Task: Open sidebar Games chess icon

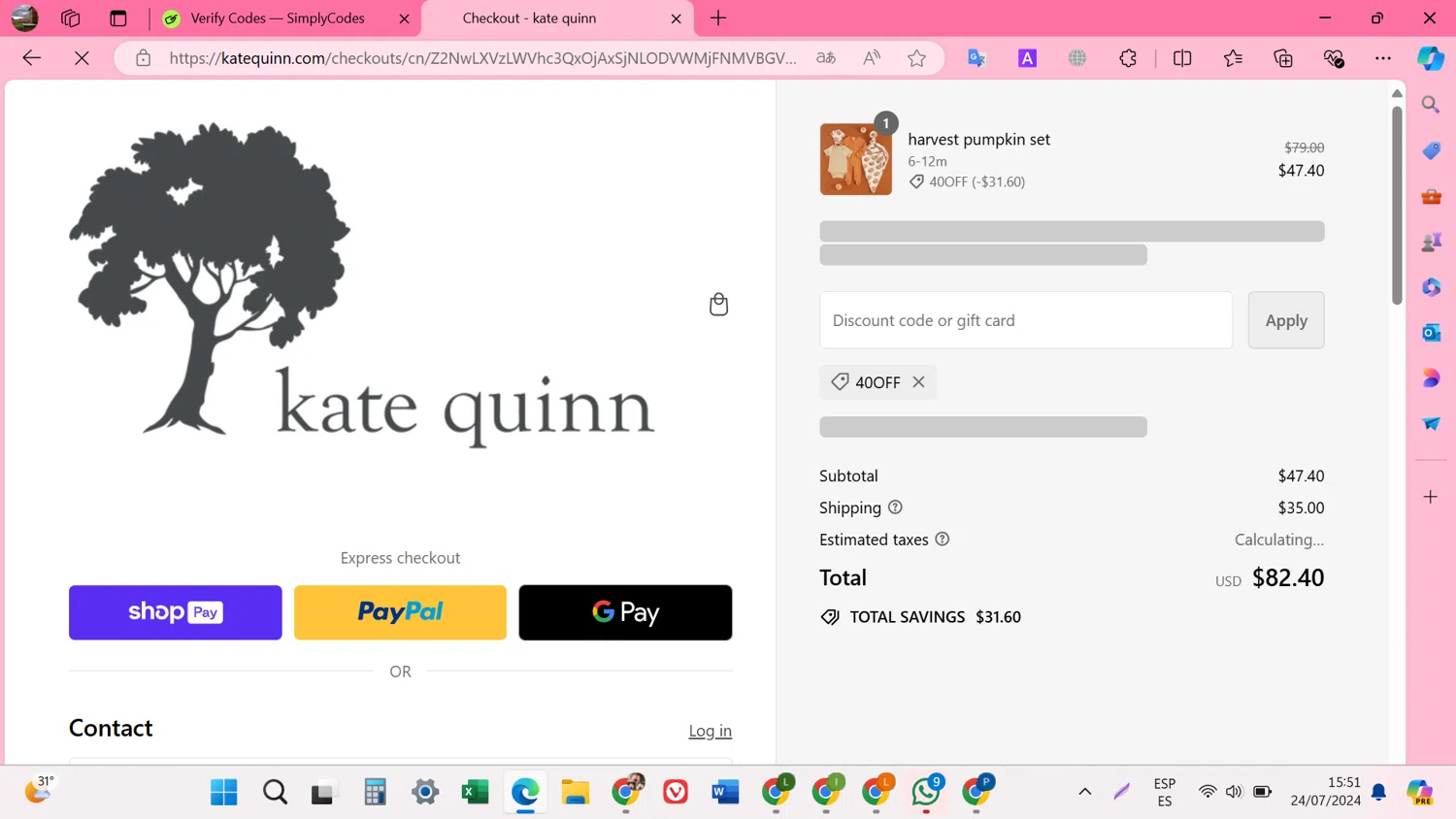Action: click(x=1431, y=242)
